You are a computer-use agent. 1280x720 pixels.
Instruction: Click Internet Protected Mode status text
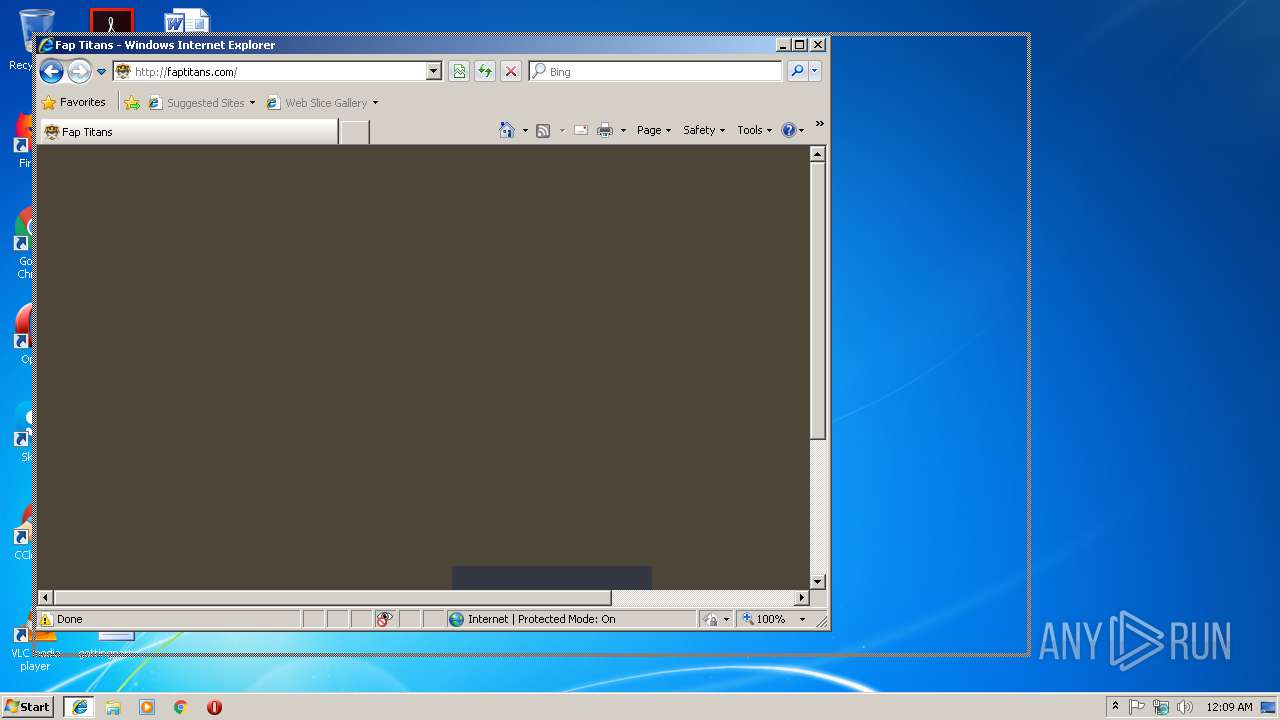click(x=541, y=619)
